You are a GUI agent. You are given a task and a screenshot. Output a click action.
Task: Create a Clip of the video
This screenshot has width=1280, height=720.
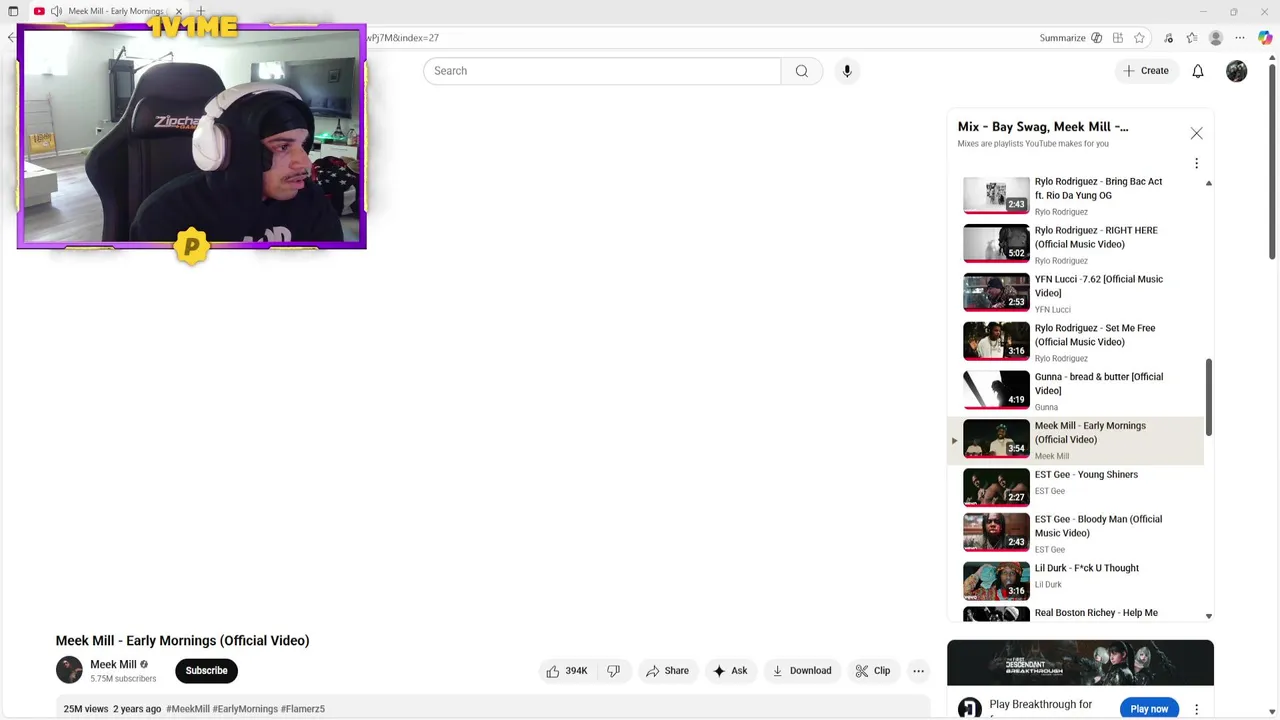pos(873,671)
